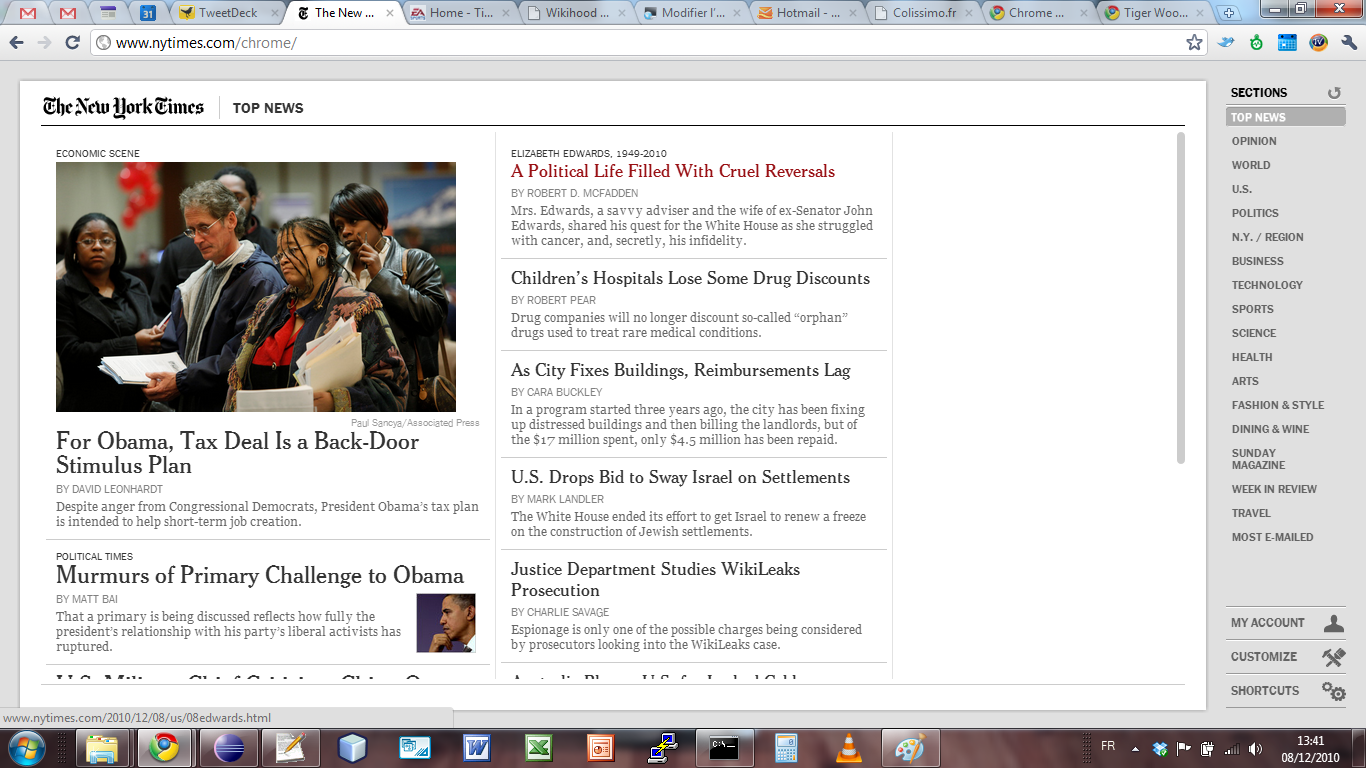Select the World section
1366x768 pixels.
[1251, 165]
